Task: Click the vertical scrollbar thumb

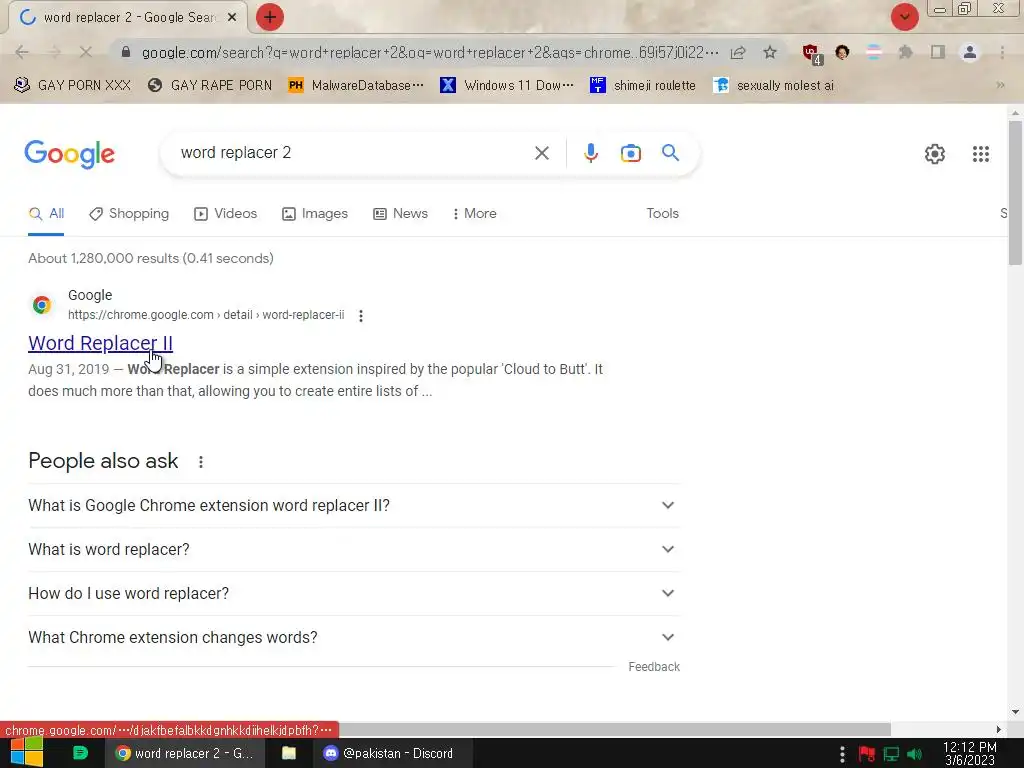Action: [x=1015, y=193]
